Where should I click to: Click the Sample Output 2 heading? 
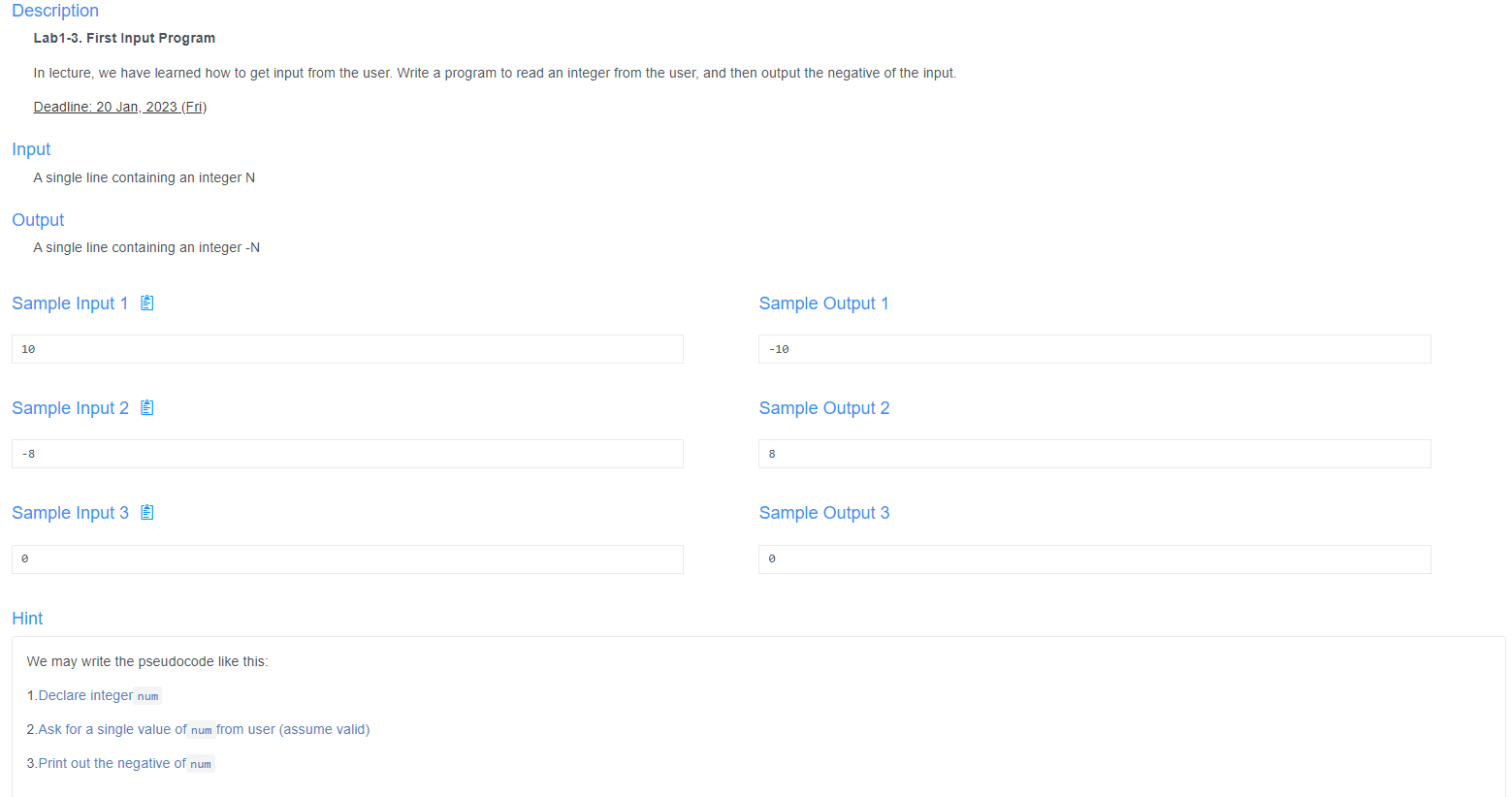point(823,407)
